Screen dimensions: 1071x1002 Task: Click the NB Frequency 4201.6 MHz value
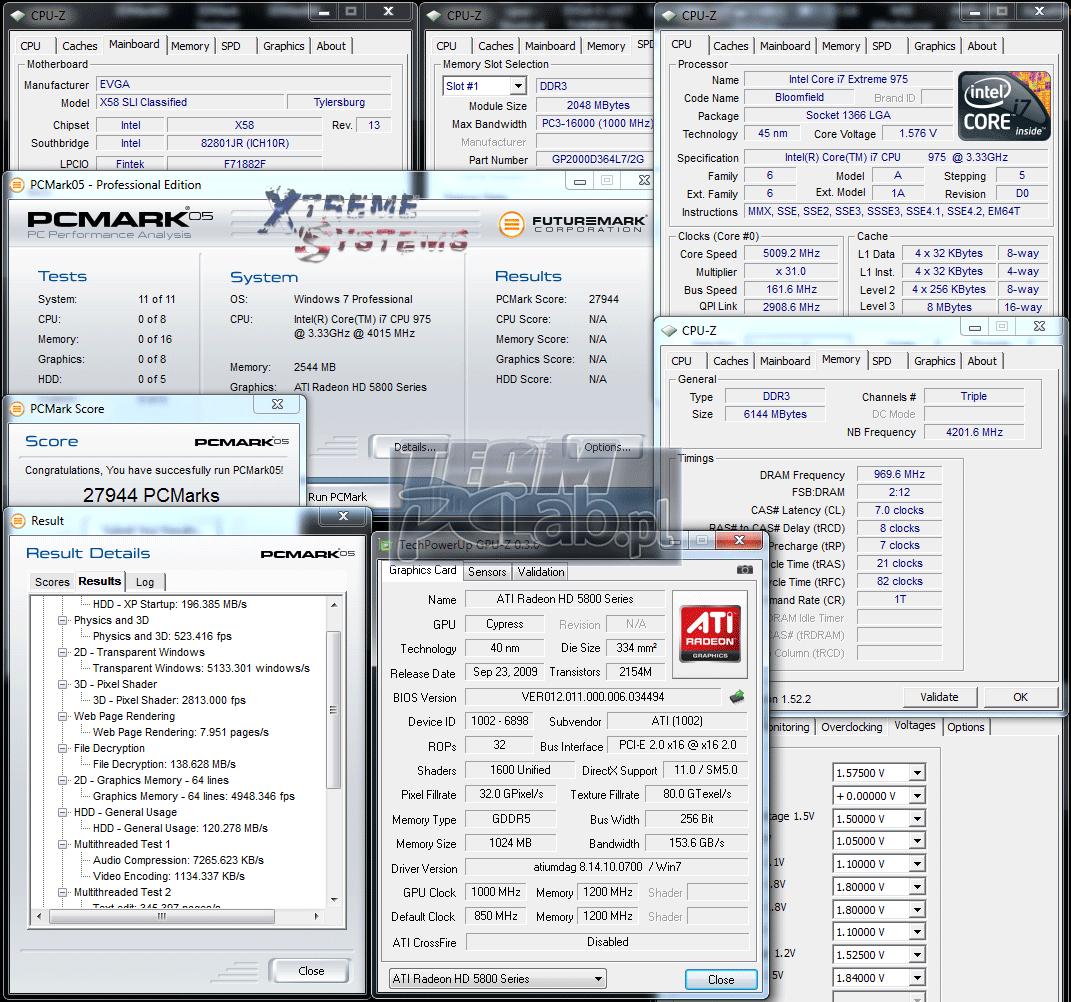pos(974,432)
